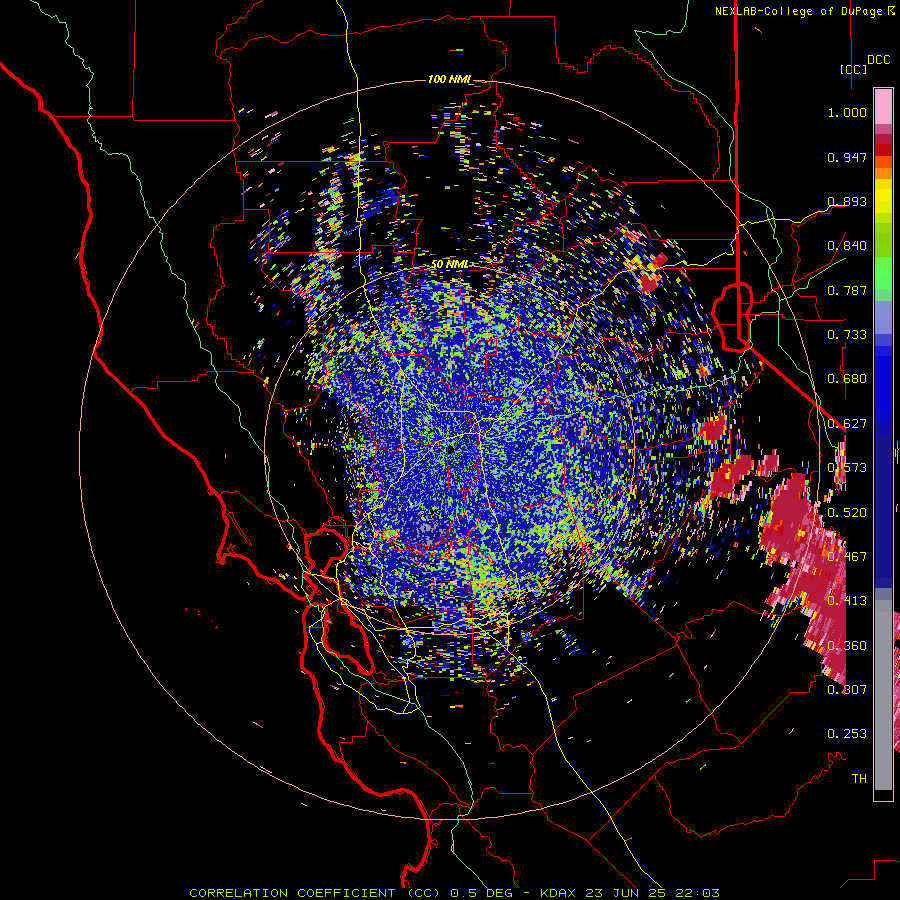Click the KDAX station ID in the caption
The width and height of the screenshot is (900, 900).
click(560, 893)
